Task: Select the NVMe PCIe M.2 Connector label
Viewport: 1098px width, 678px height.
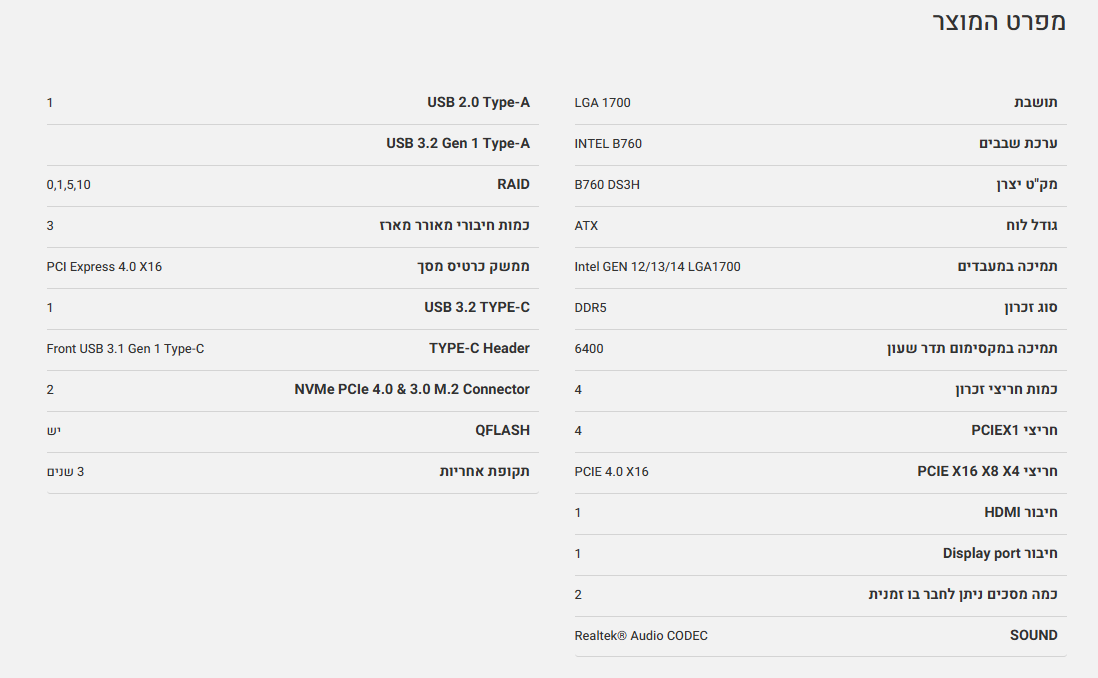Action: [412, 390]
